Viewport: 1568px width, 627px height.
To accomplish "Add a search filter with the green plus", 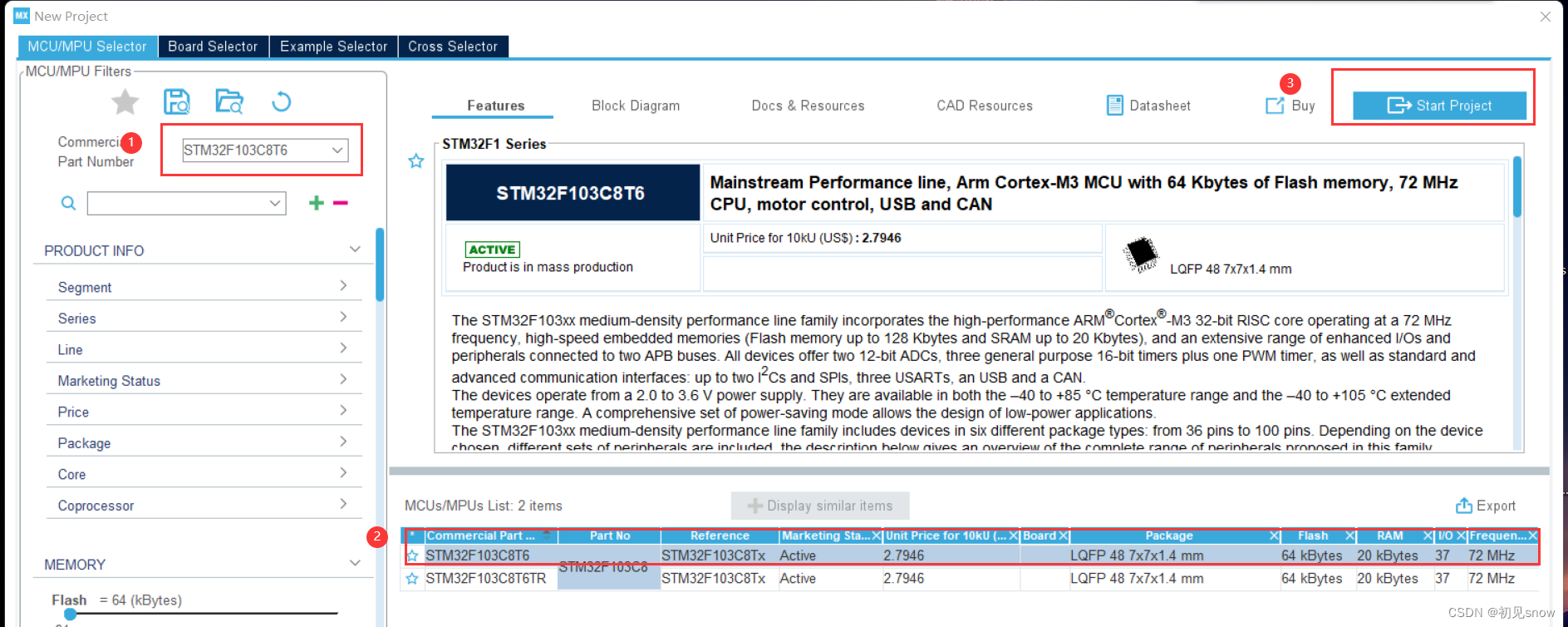I will click(316, 203).
